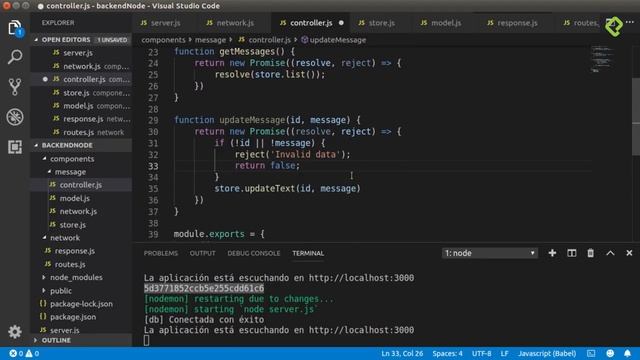Open routes.js in the network folder
Screen dimensions: 640x360
[70, 264]
